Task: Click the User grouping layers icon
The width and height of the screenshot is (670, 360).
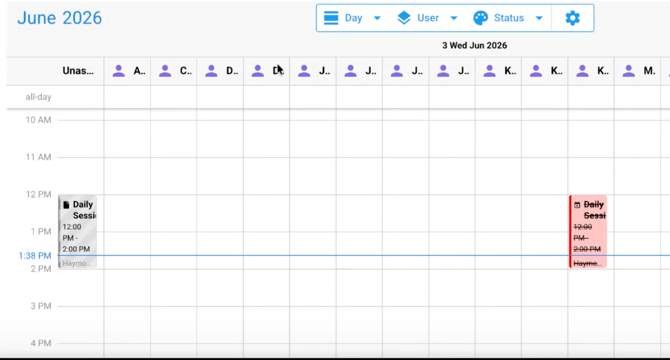Action: click(404, 18)
